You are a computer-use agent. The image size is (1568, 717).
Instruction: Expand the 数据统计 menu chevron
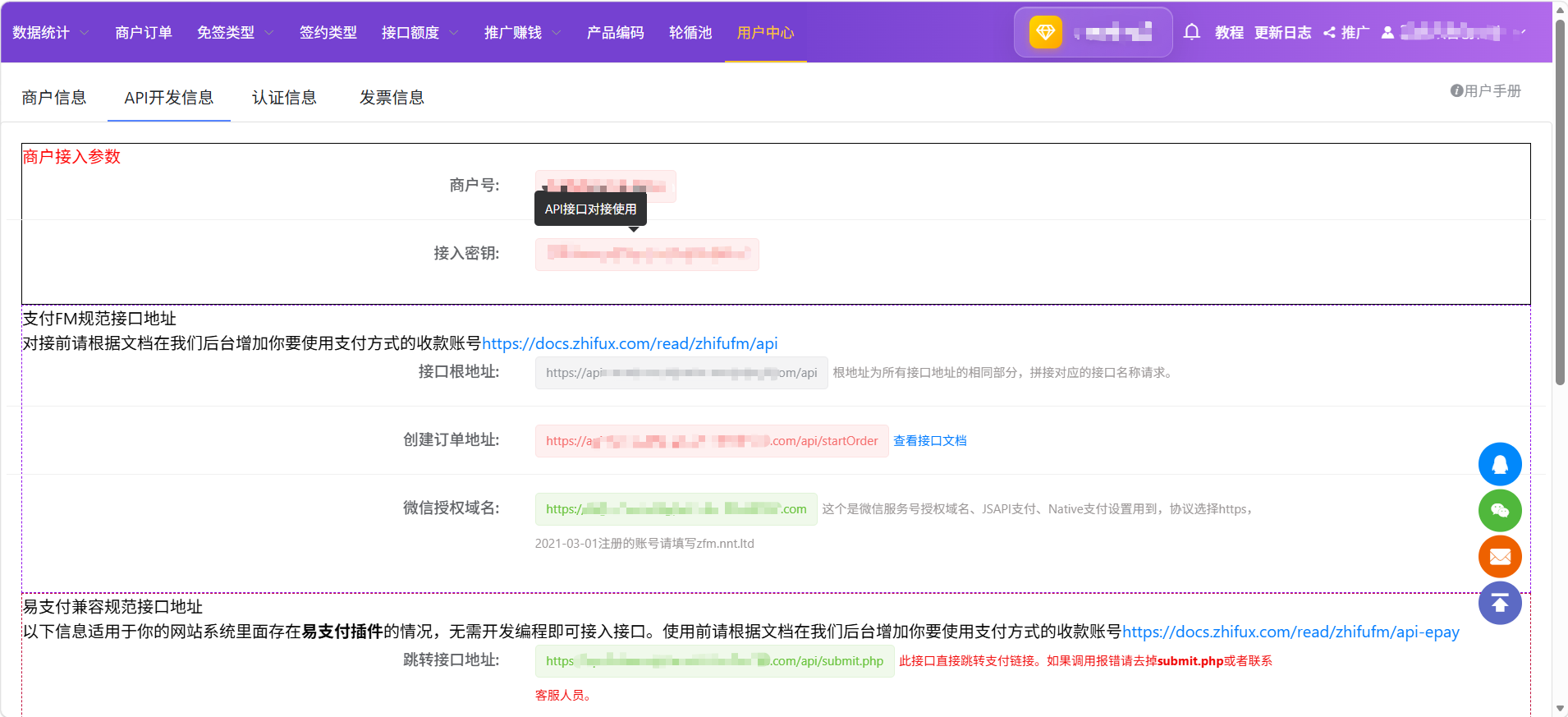(84, 33)
